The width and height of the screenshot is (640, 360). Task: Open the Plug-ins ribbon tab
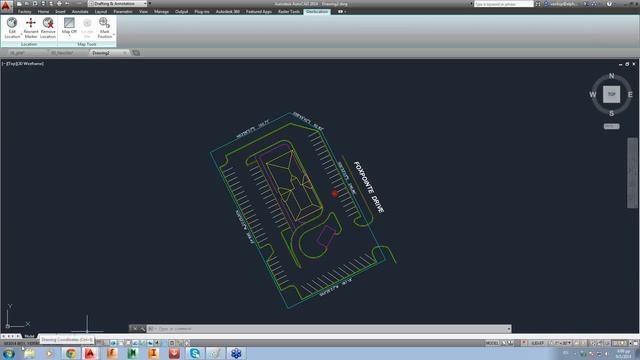tap(202, 12)
